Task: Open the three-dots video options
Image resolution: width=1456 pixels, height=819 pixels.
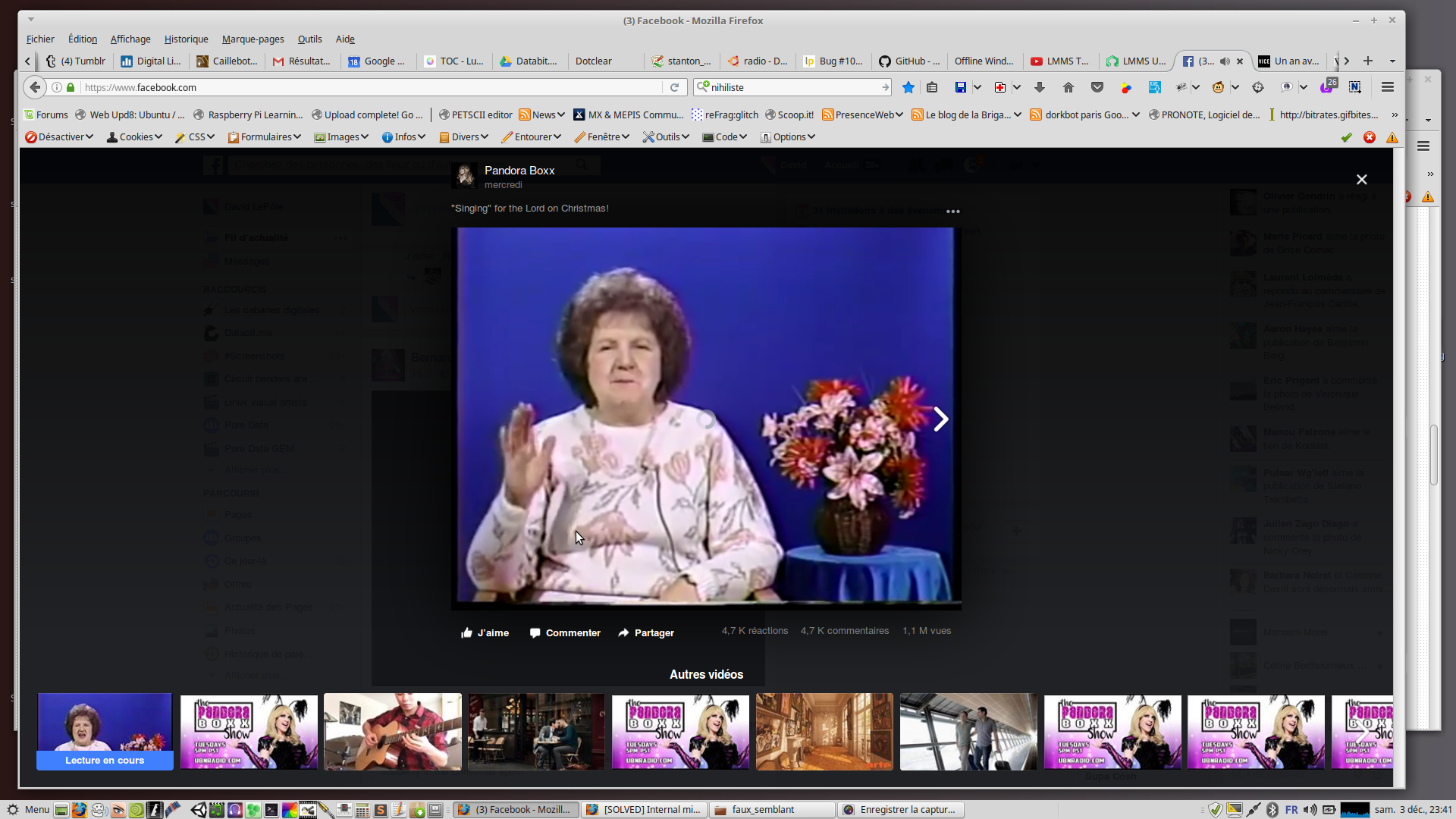Action: [953, 212]
